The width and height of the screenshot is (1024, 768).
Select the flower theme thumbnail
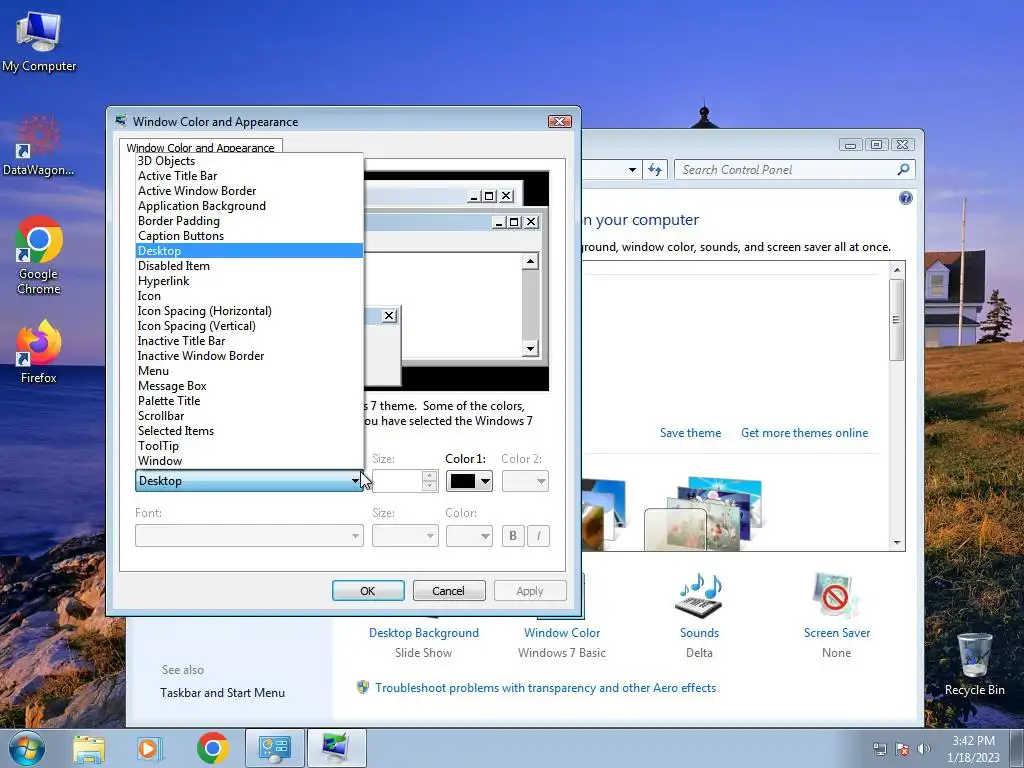[705, 515]
